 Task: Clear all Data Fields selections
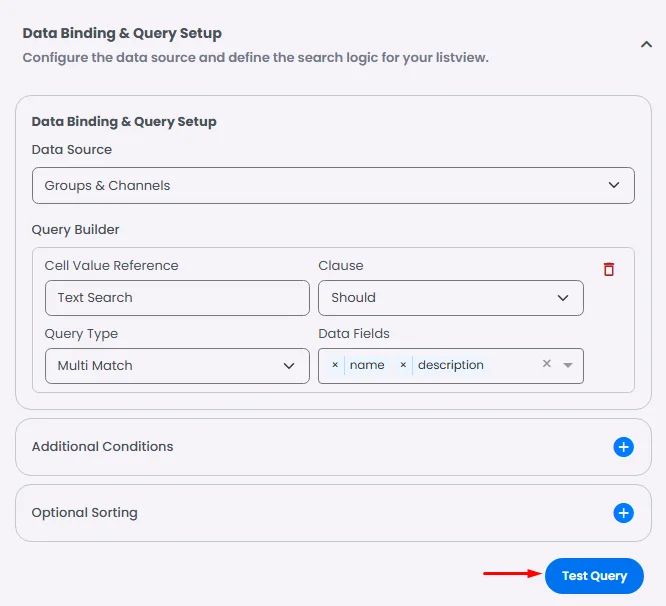pos(547,364)
